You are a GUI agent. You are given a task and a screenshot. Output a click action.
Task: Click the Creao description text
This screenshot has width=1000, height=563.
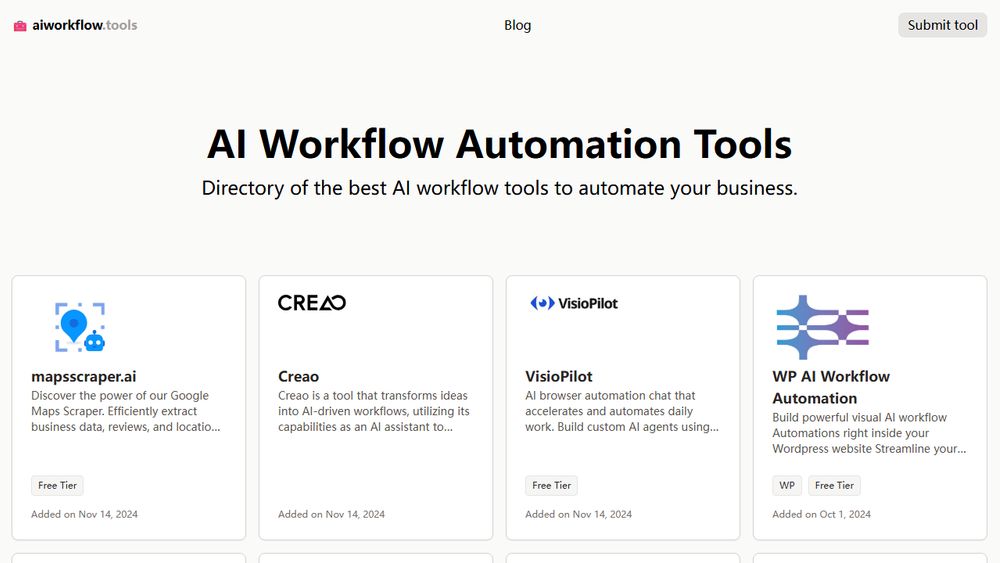click(x=374, y=411)
